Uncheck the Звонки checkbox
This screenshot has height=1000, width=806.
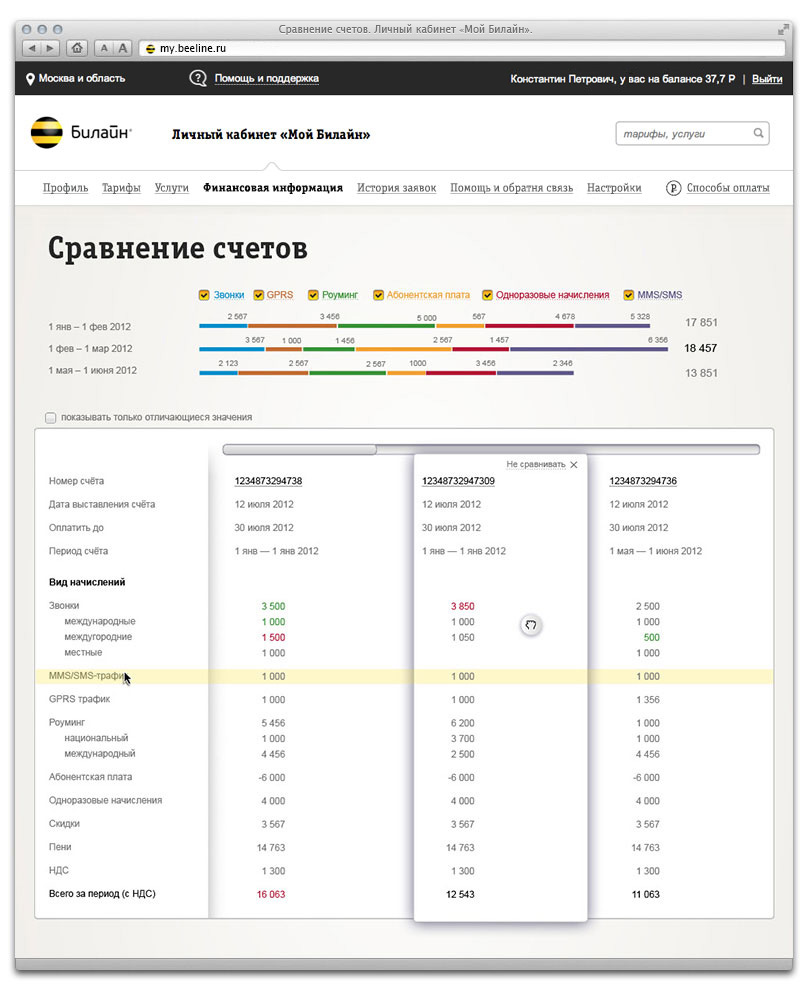(205, 295)
